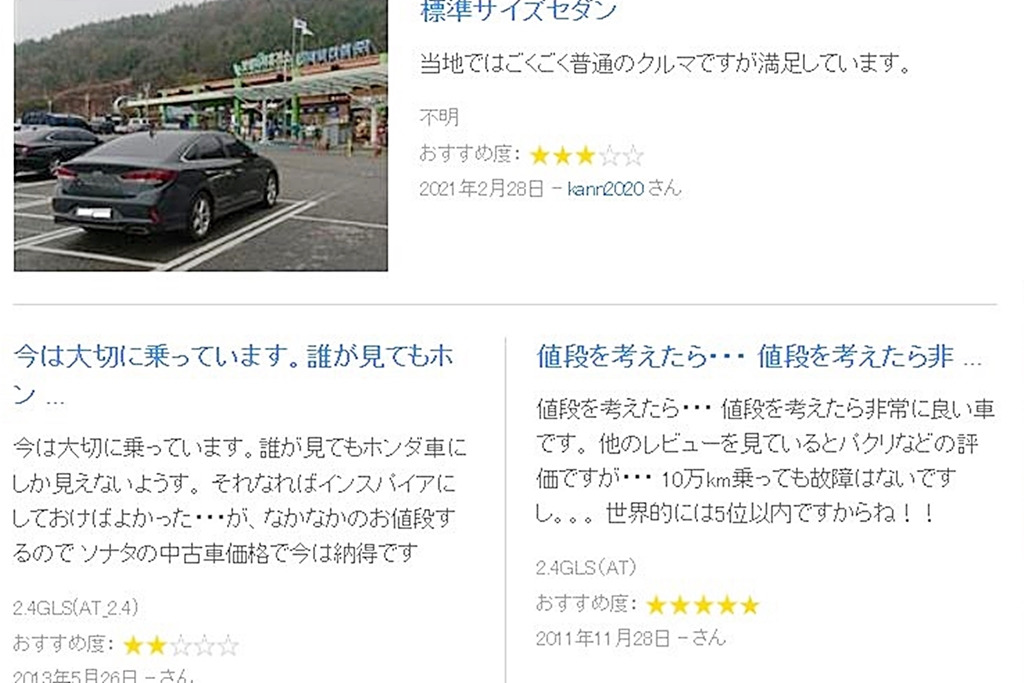The width and height of the screenshot is (1024, 683).
Task: Click the 2.4GLS(AT_2.4) grade label
Action: (76, 608)
